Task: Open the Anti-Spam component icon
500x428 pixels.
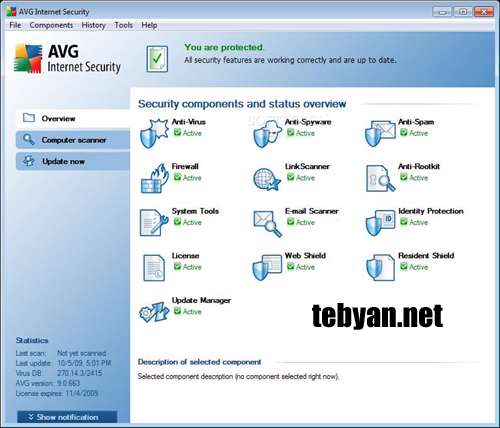Action: pos(380,133)
